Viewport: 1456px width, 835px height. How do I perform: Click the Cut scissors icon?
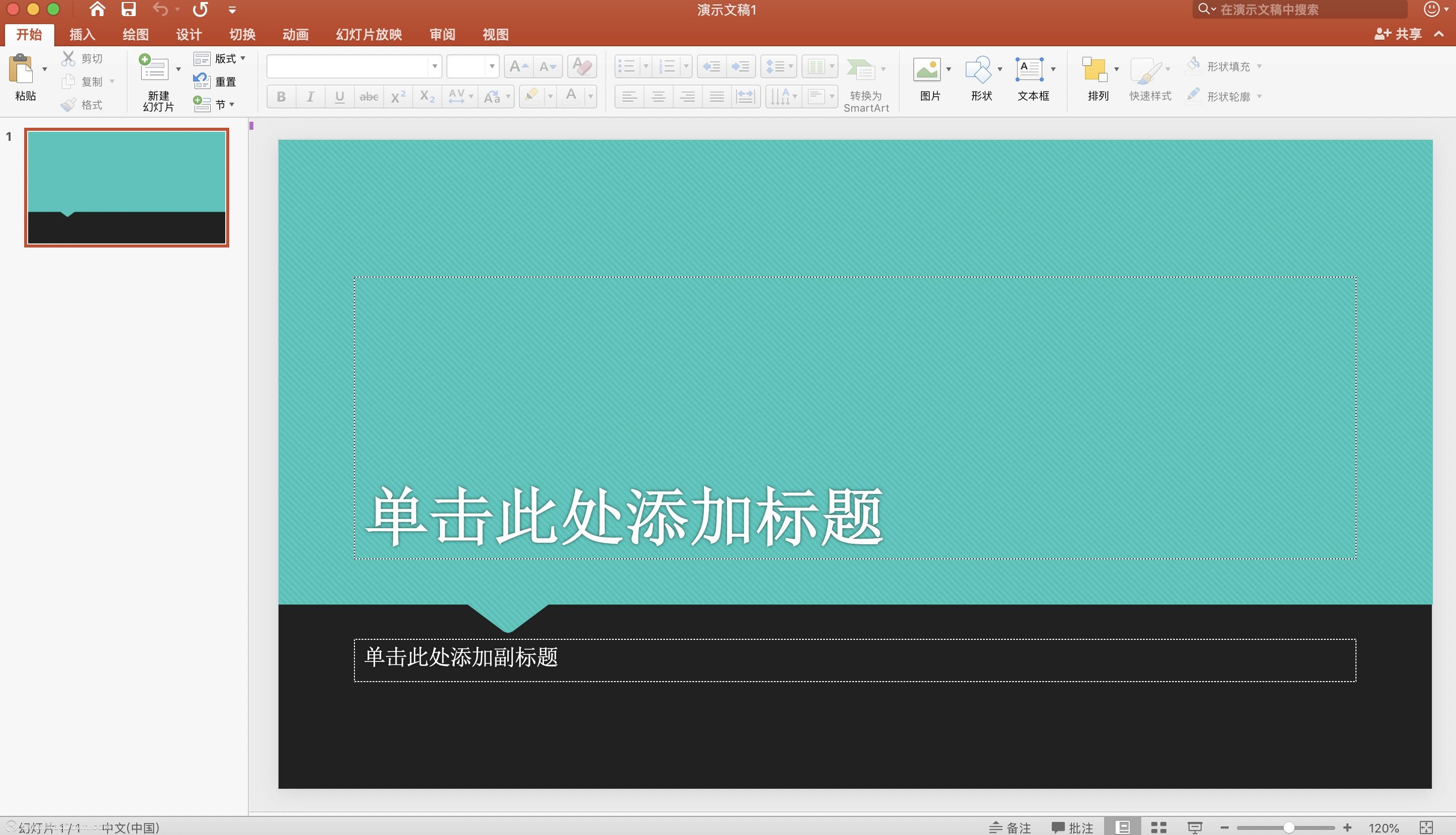coord(68,58)
